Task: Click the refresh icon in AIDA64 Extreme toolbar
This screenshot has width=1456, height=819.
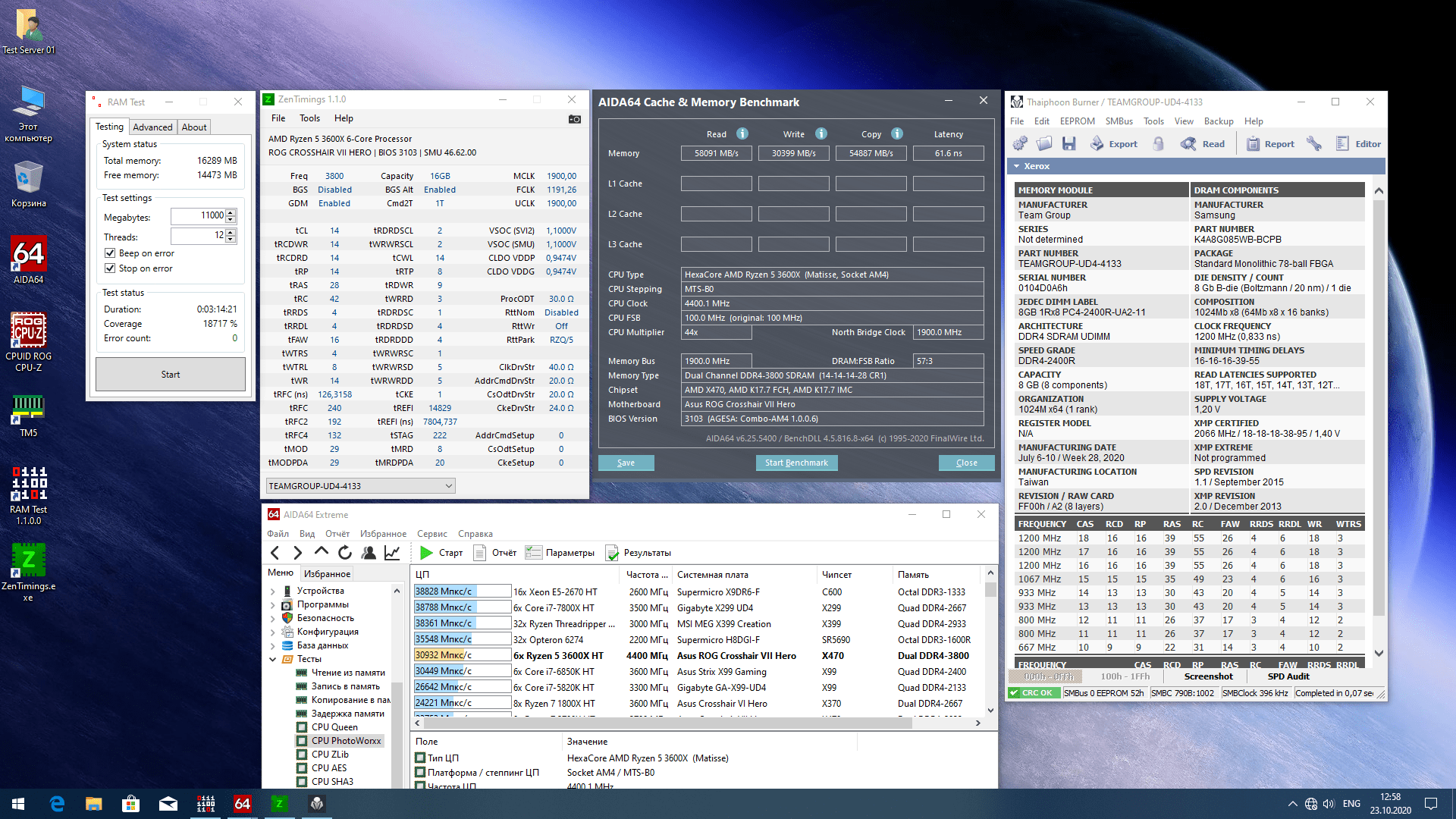Action: (x=345, y=553)
